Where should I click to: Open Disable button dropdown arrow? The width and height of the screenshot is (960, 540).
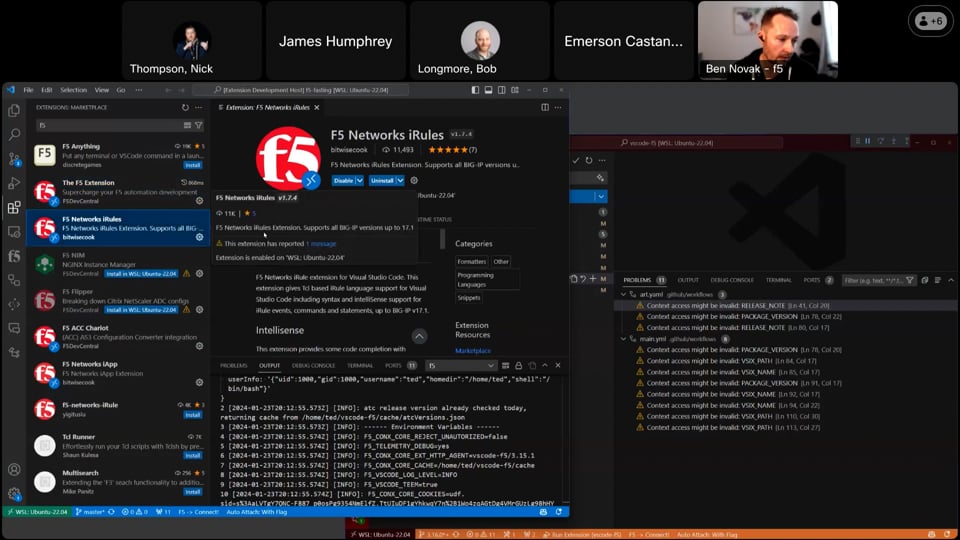(x=359, y=181)
